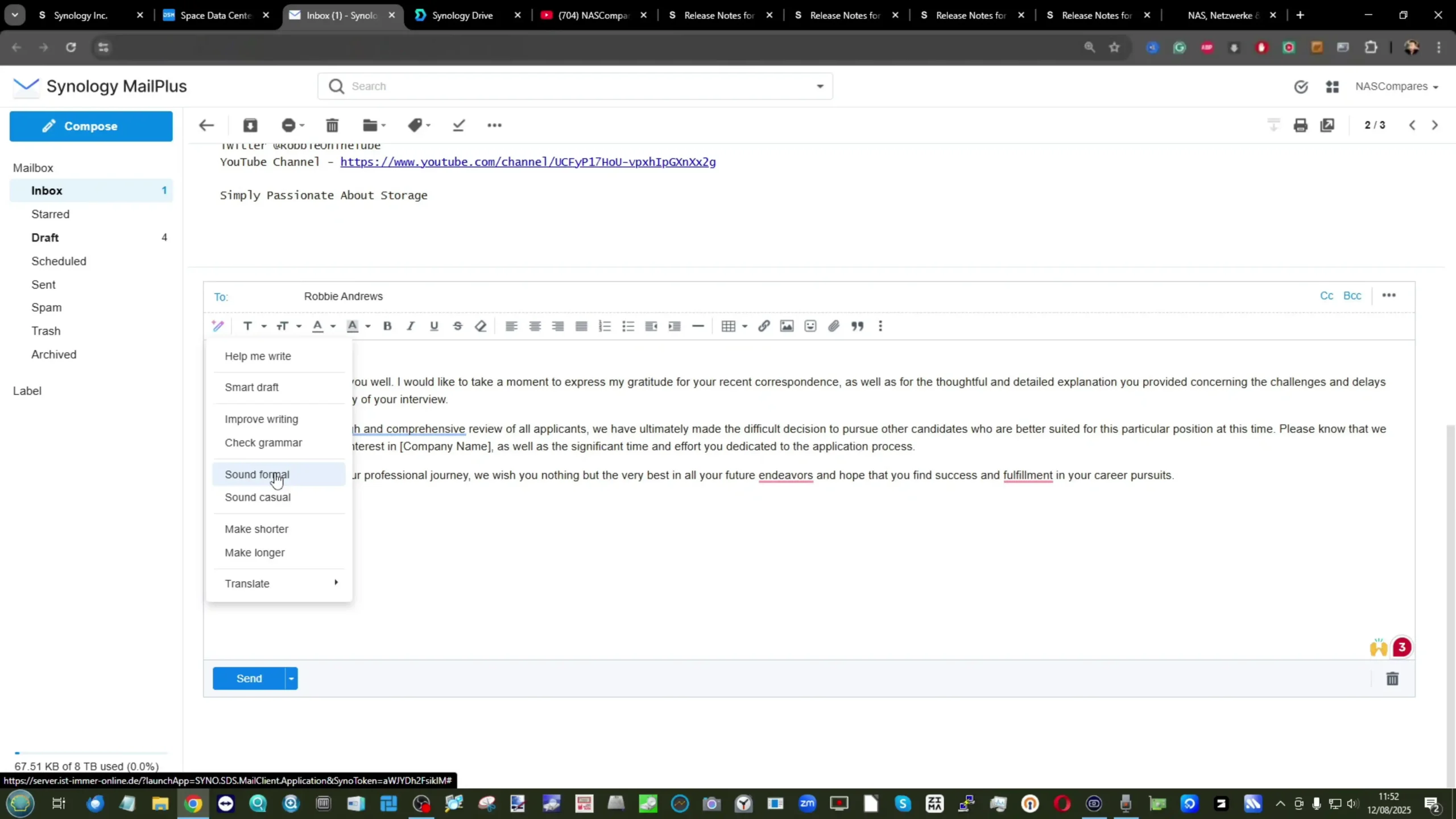Open the report spam dropdown
This screenshot has width=1456, height=819.
click(x=293, y=125)
